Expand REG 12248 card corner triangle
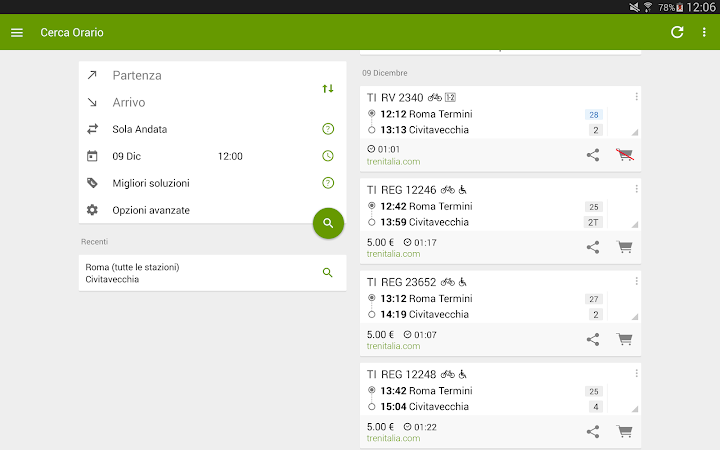 click(635, 409)
